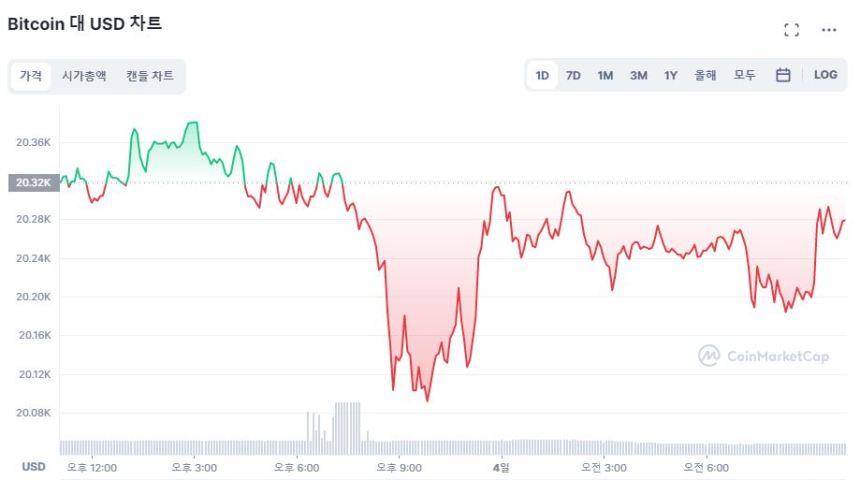Click the 20.32K current price label
The height and width of the screenshot is (480, 860).
click(x=32, y=183)
